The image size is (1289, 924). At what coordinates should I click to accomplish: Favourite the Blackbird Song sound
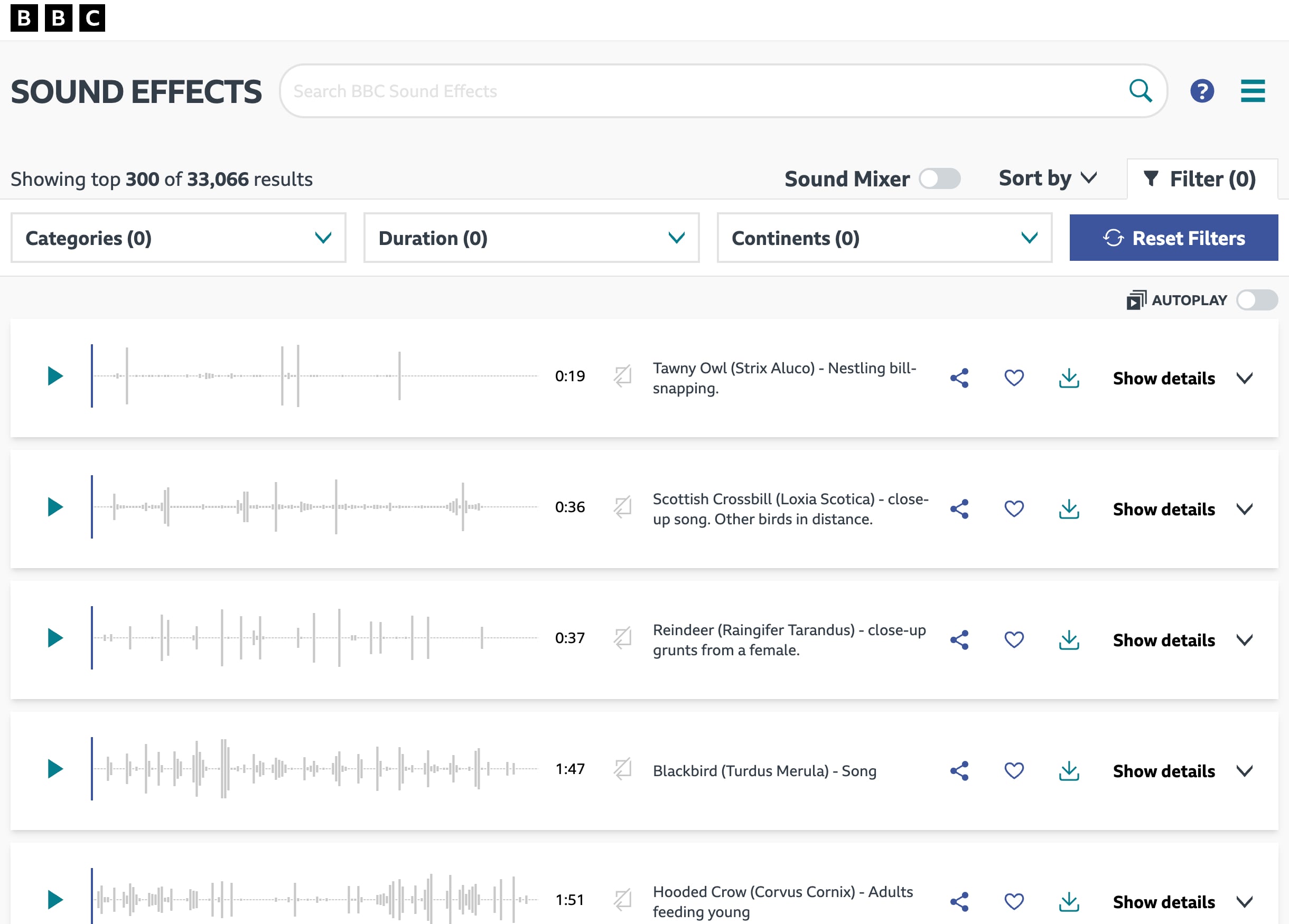coord(1014,770)
